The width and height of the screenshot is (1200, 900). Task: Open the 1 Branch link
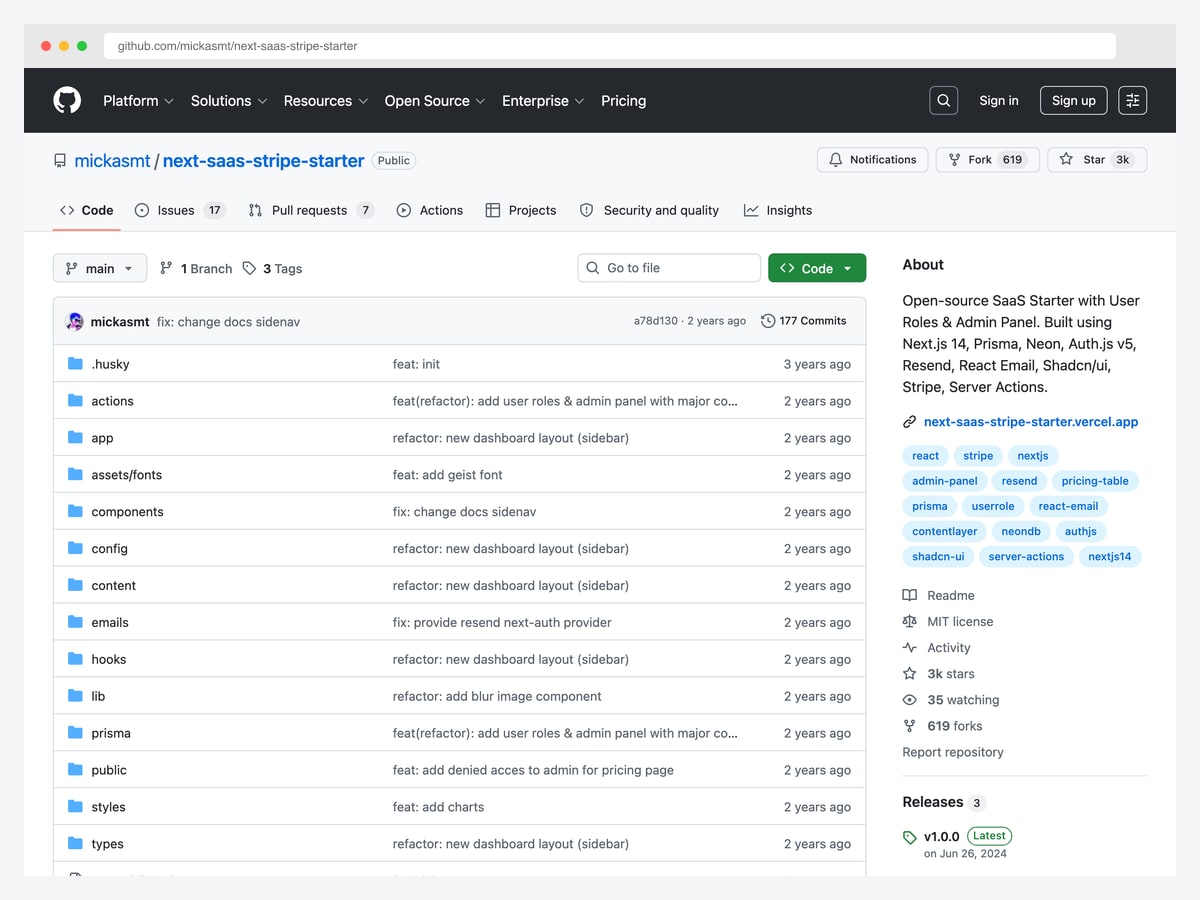pos(196,269)
